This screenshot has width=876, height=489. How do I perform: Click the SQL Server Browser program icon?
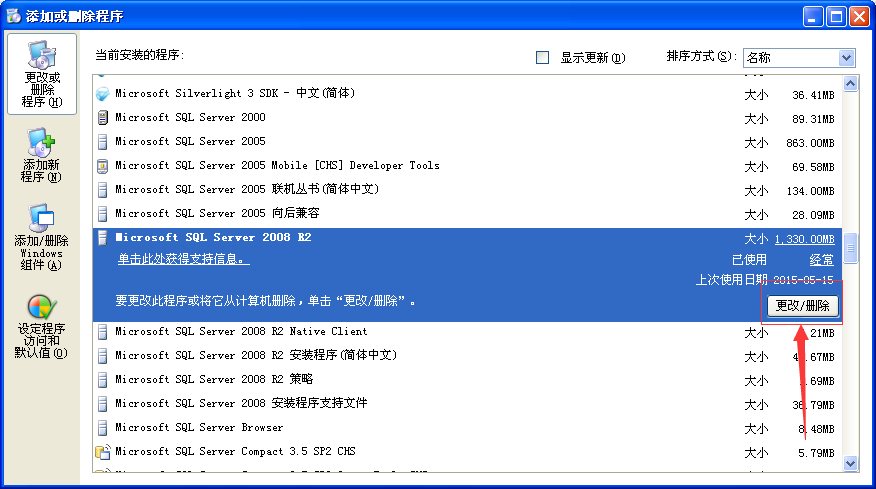click(102, 428)
